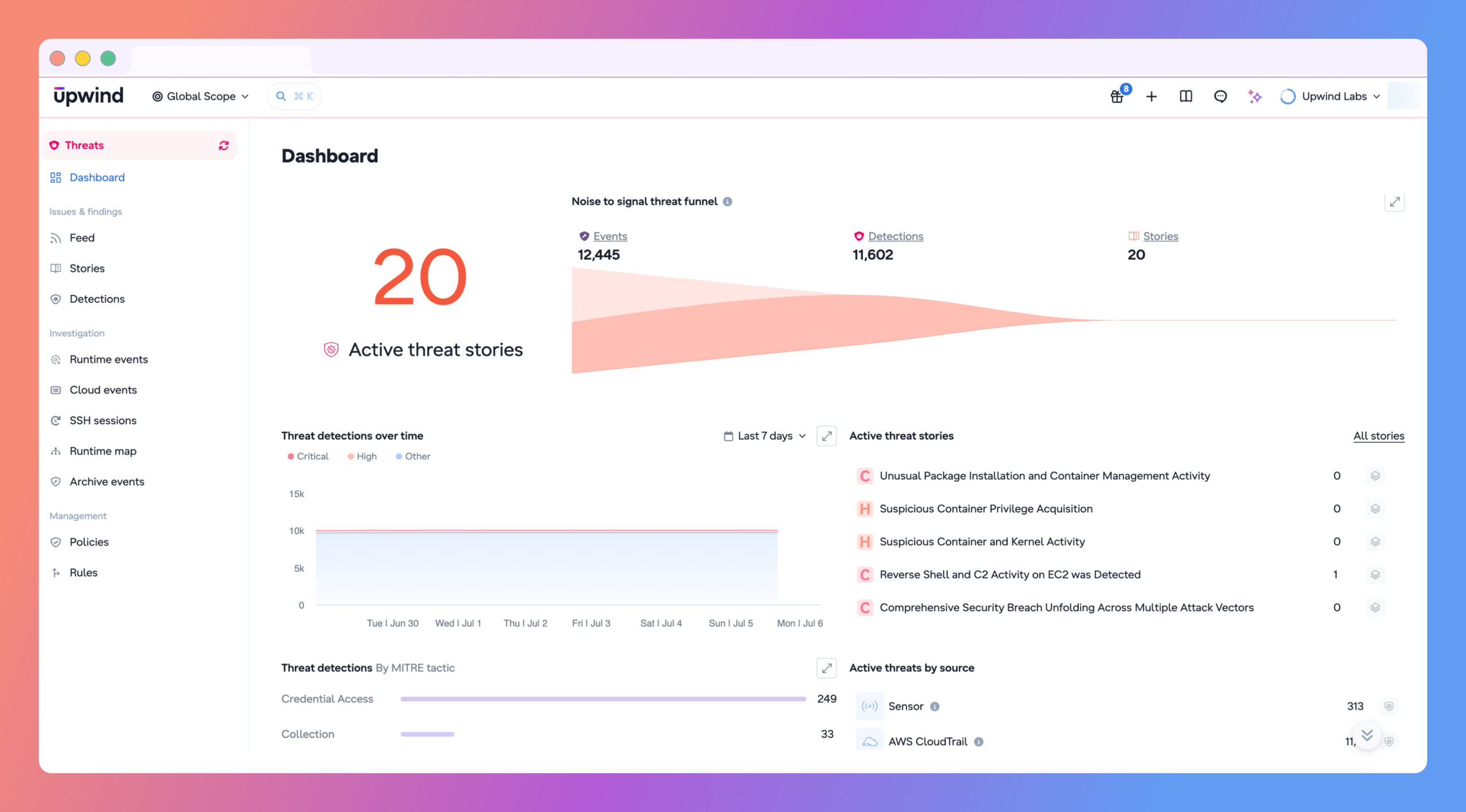Expand Threat detections over time chart
Image resolution: width=1466 pixels, height=812 pixels.
point(826,436)
